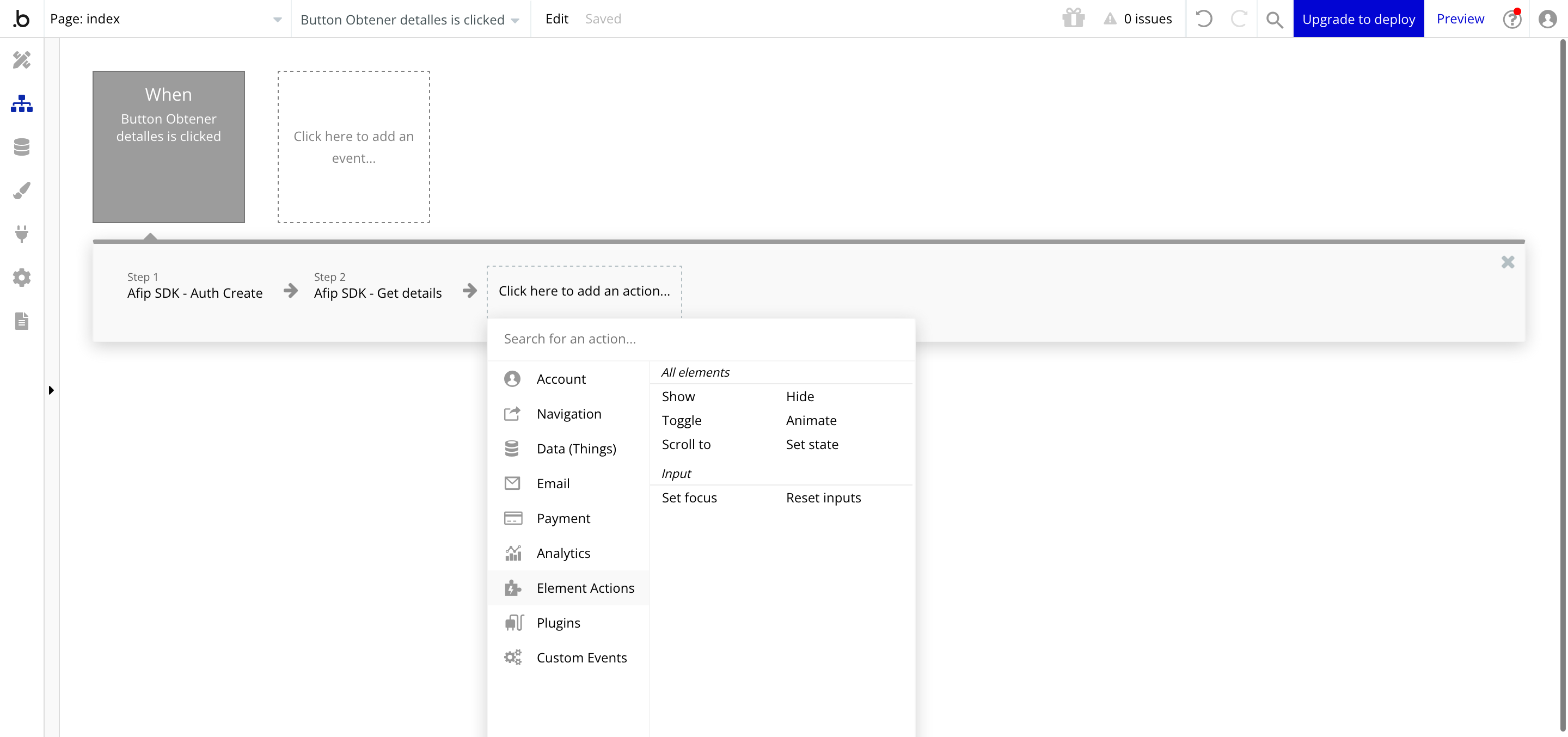Click the Bubble logo icon
Viewport: 1568px width, 737px height.
21,19
